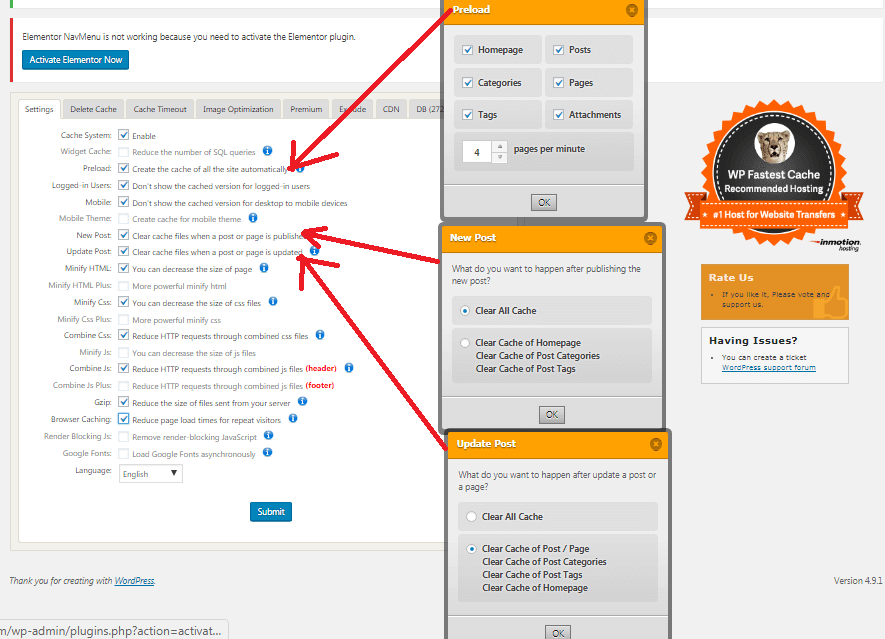Disable the Cache System Enable checkbox

(124, 135)
